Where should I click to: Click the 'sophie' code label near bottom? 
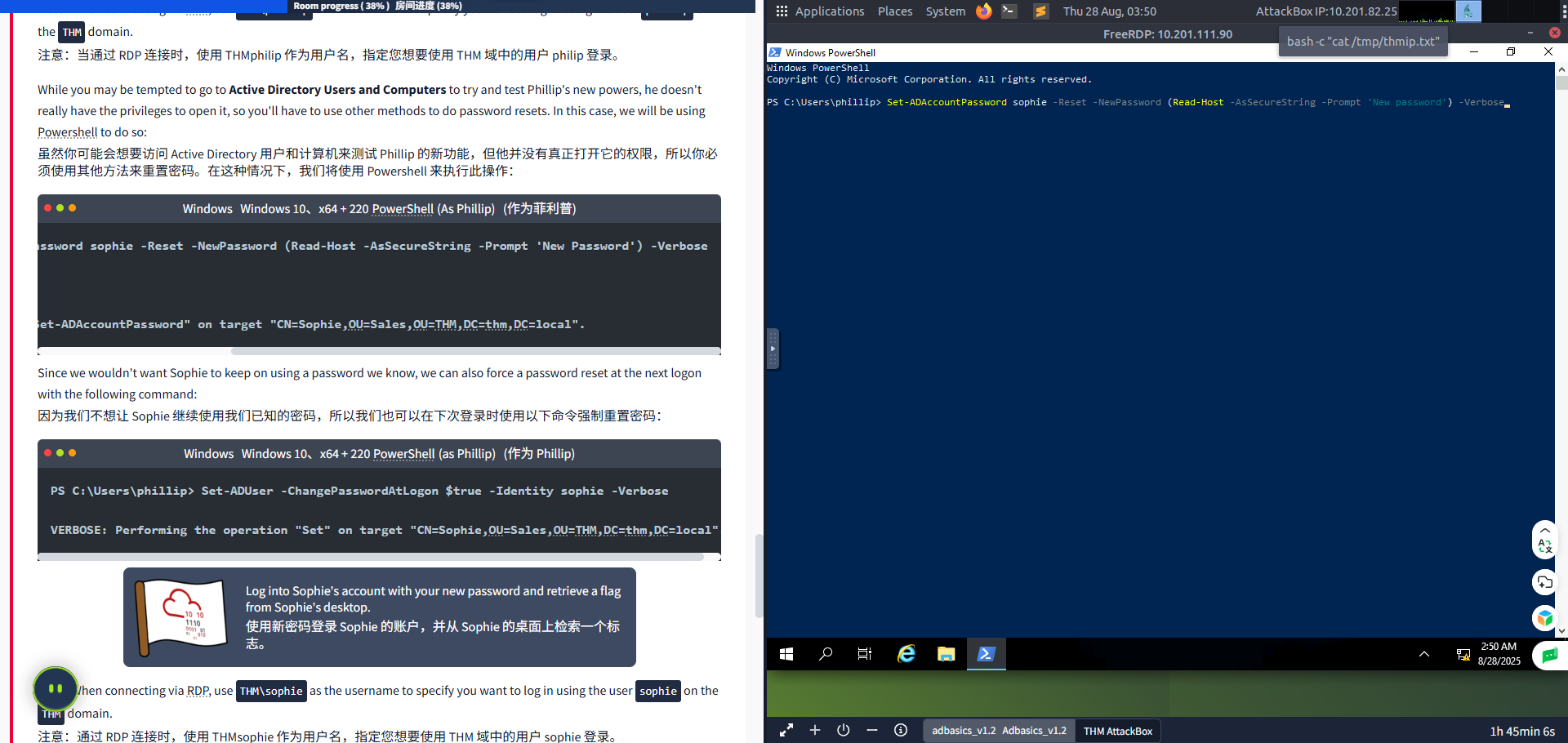pyautogui.click(x=658, y=691)
